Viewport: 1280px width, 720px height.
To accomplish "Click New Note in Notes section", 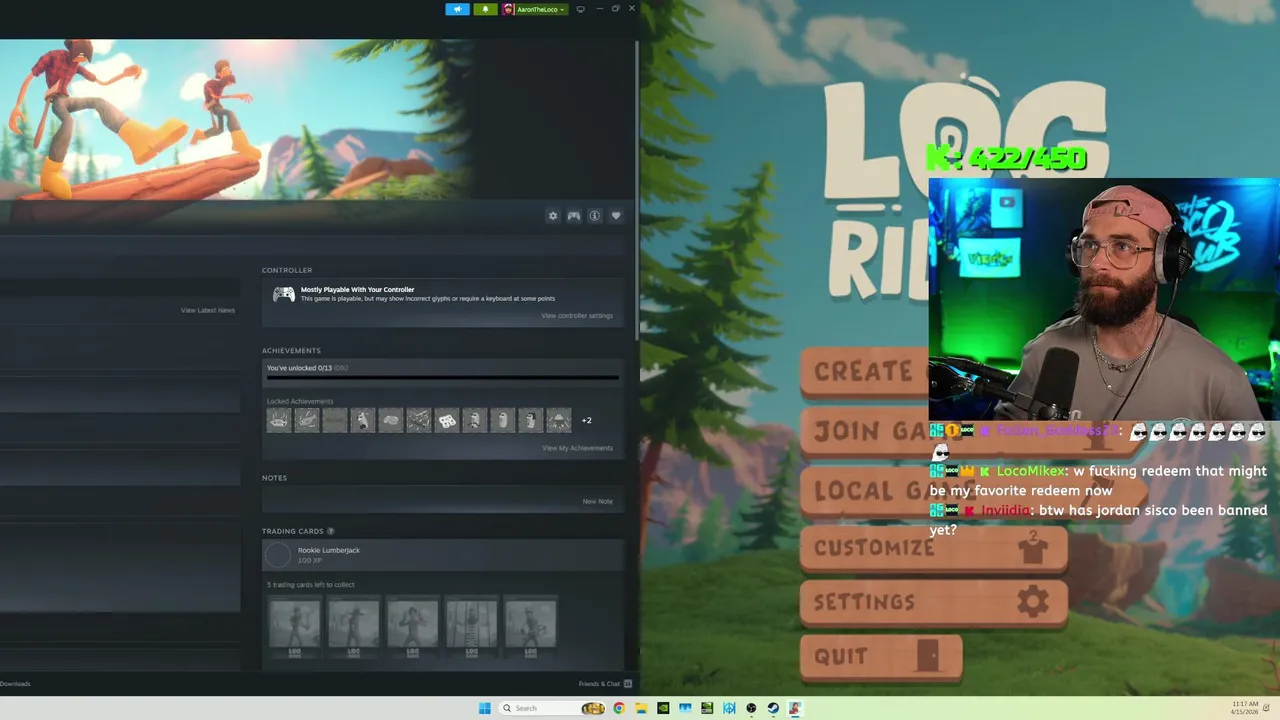I will (598, 501).
